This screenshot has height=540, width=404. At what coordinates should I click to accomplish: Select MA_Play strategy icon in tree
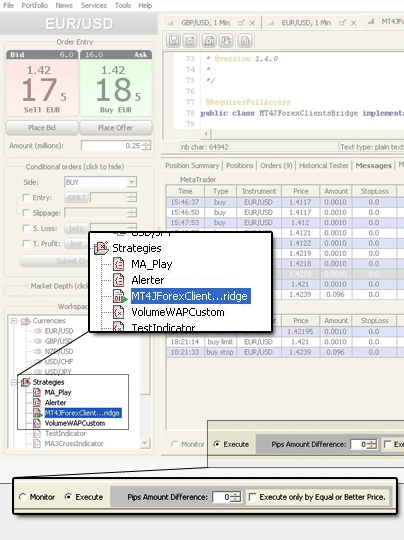[x=37, y=392]
